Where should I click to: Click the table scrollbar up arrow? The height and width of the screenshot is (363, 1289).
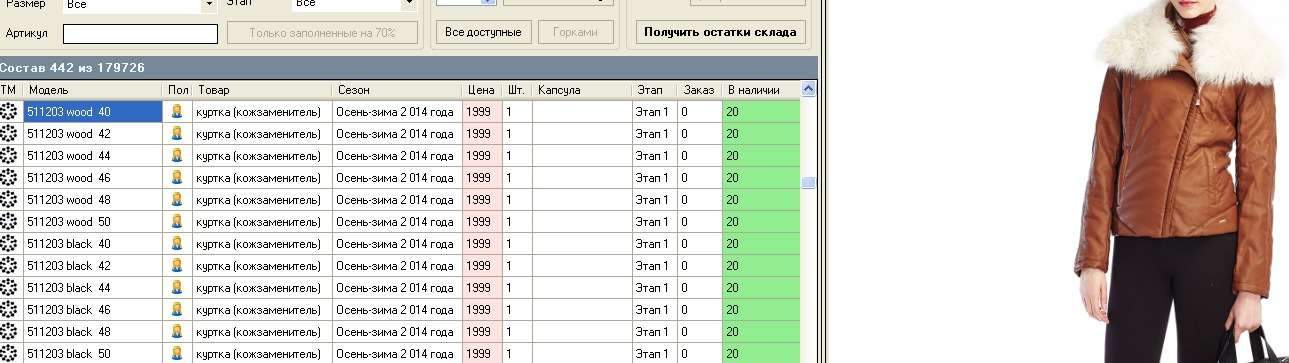click(808, 90)
